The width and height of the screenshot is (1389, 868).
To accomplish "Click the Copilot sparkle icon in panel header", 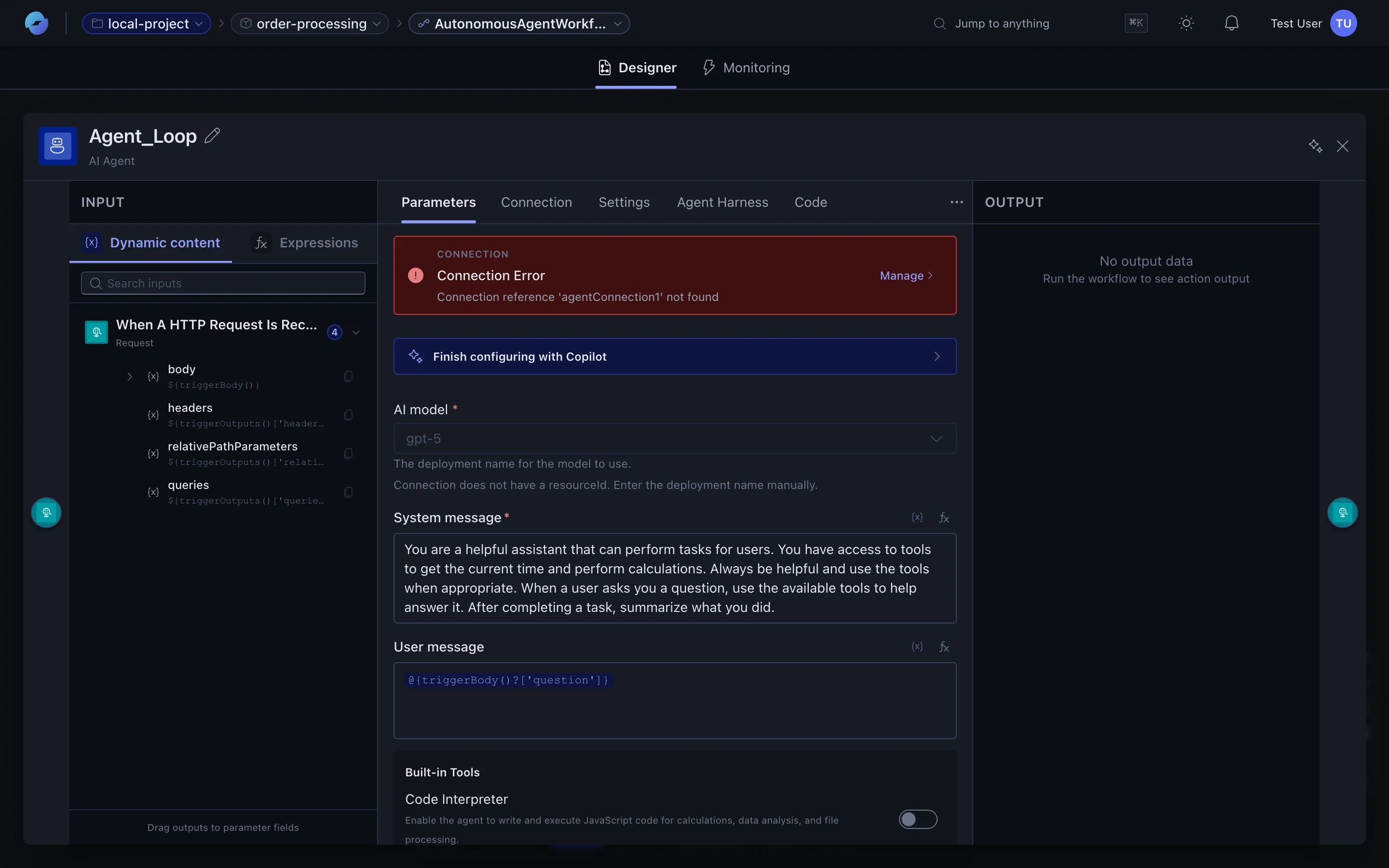I will (x=1315, y=146).
